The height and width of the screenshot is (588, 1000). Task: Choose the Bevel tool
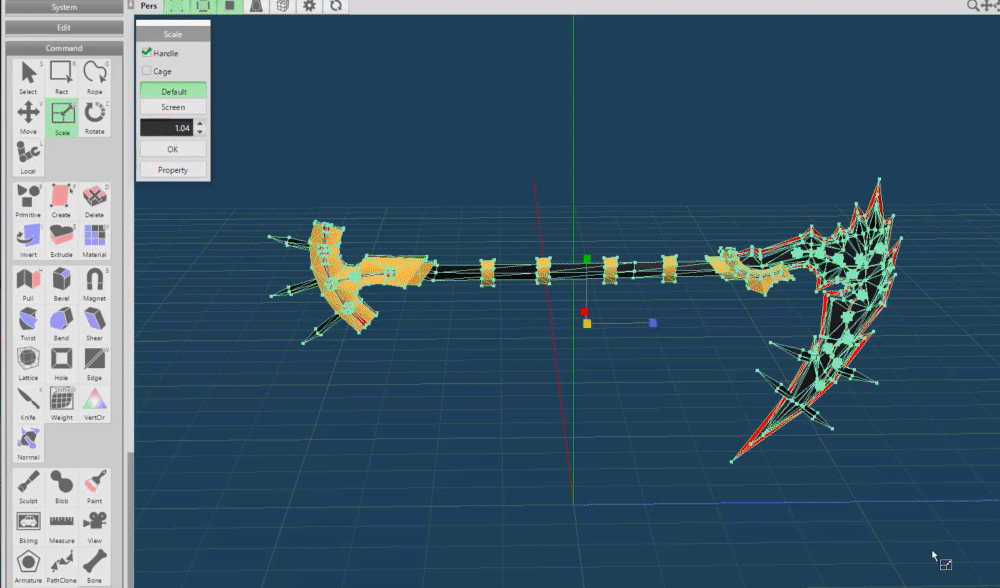[x=61, y=284]
